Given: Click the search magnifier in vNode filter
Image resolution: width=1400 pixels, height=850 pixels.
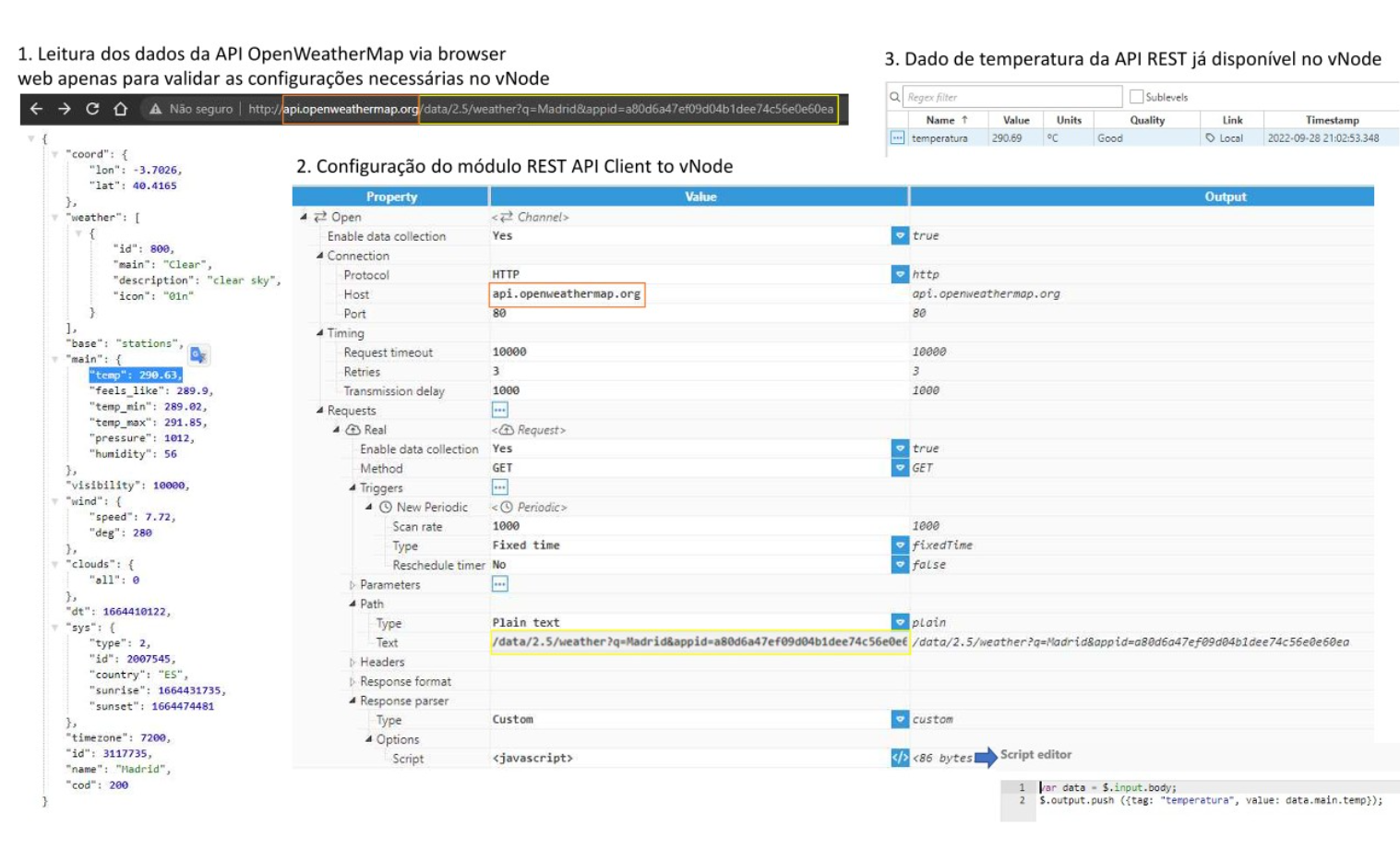Looking at the screenshot, I should click(x=895, y=97).
